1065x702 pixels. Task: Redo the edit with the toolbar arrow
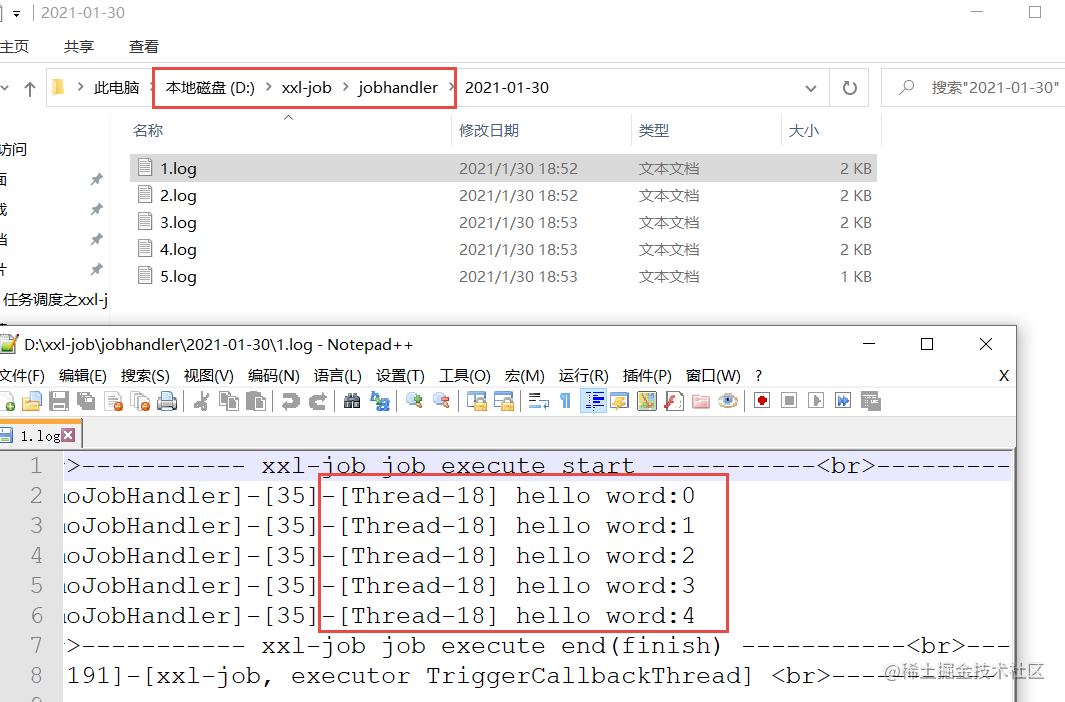point(318,401)
